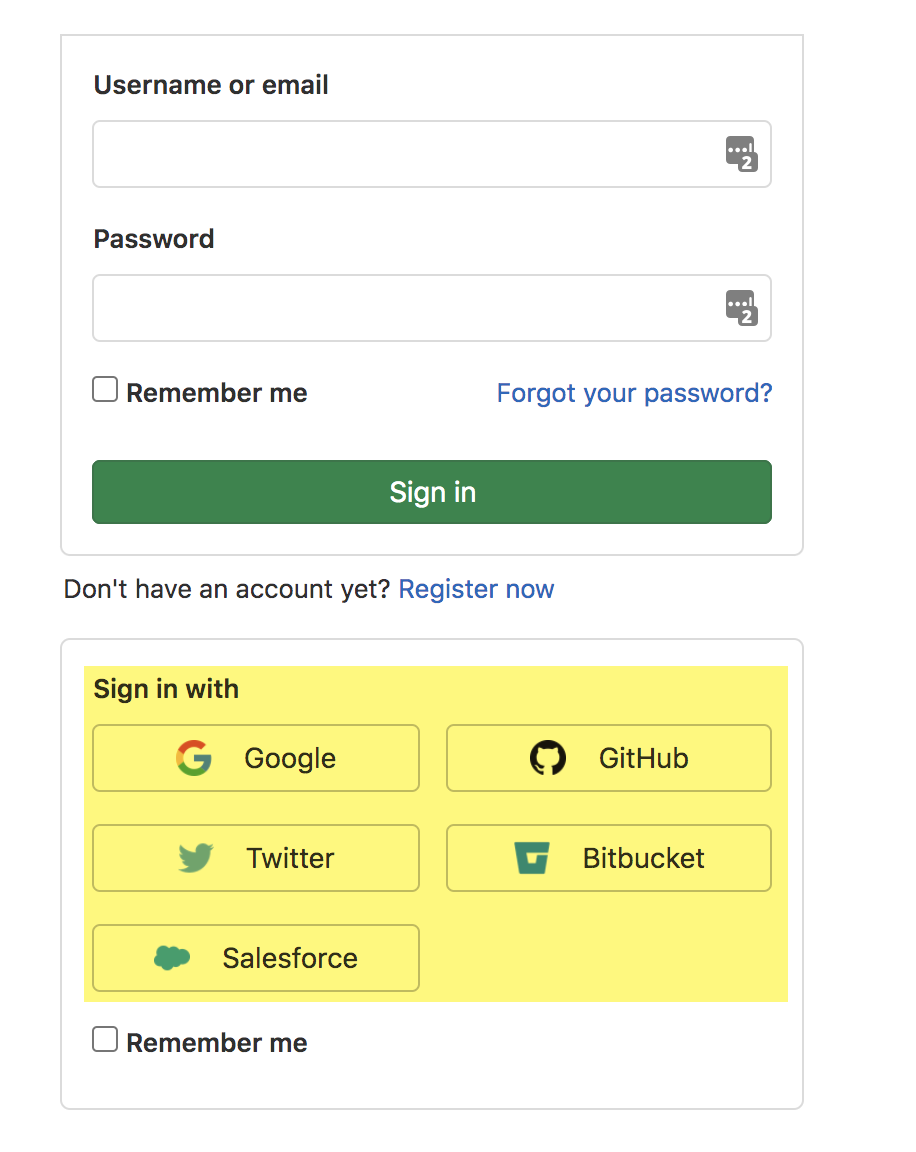Click "Remember me" label text below Salesforce

[x=217, y=1043]
